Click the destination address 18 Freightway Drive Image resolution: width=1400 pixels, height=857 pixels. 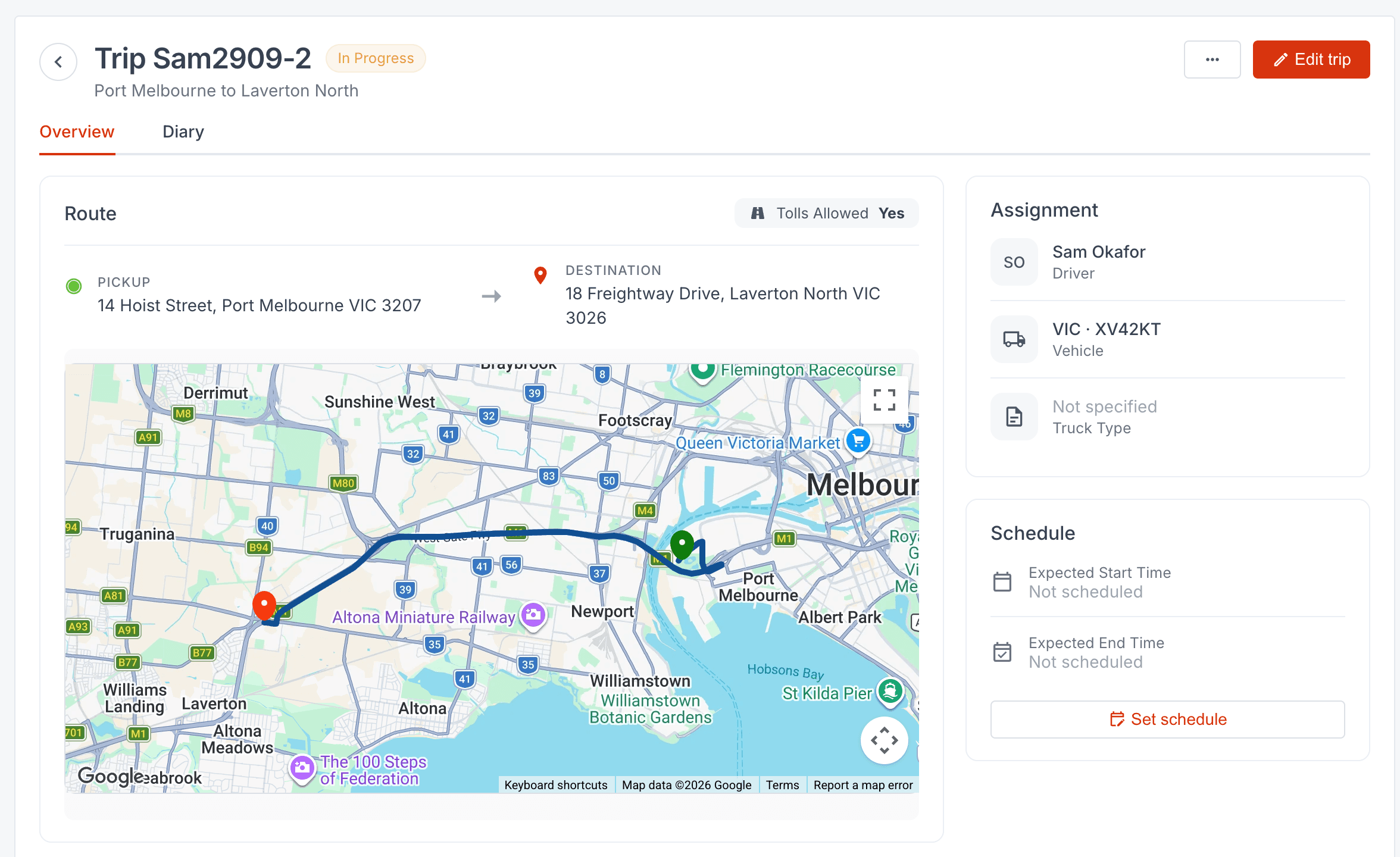[723, 305]
